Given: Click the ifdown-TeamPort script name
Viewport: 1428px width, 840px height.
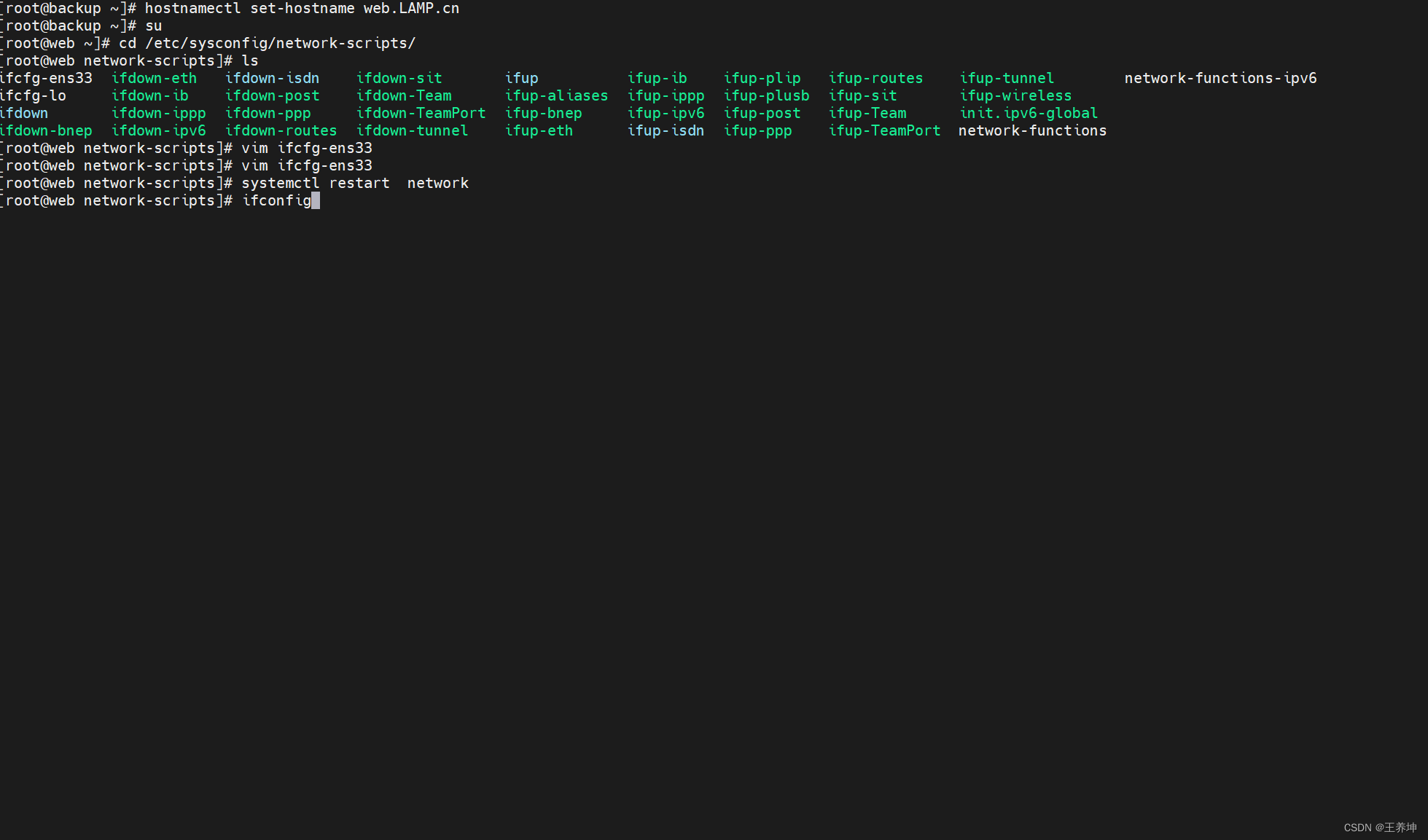Looking at the screenshot, I should tap(421, 113).
